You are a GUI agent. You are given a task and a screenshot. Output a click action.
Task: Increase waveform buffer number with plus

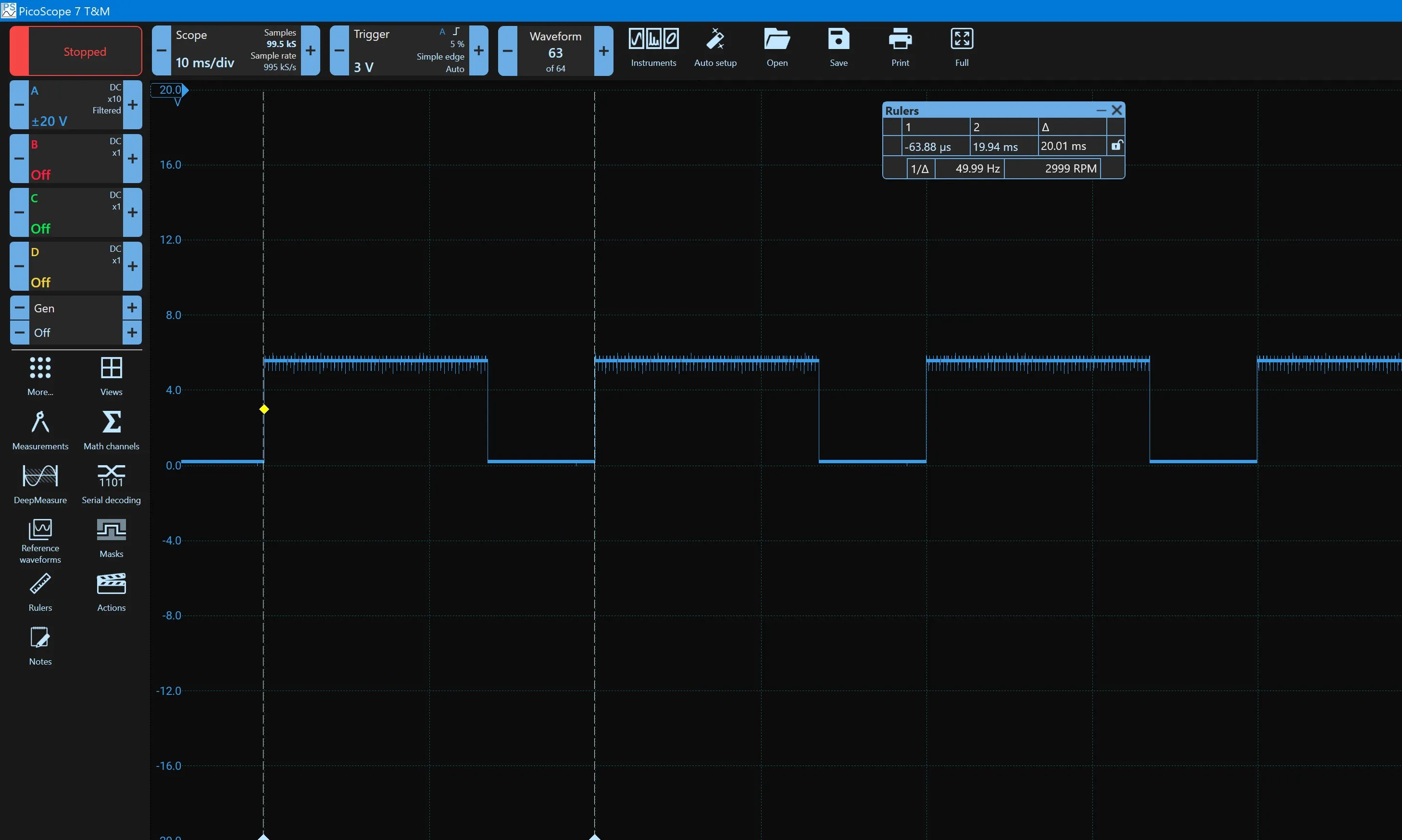click(x=603, y=51)
